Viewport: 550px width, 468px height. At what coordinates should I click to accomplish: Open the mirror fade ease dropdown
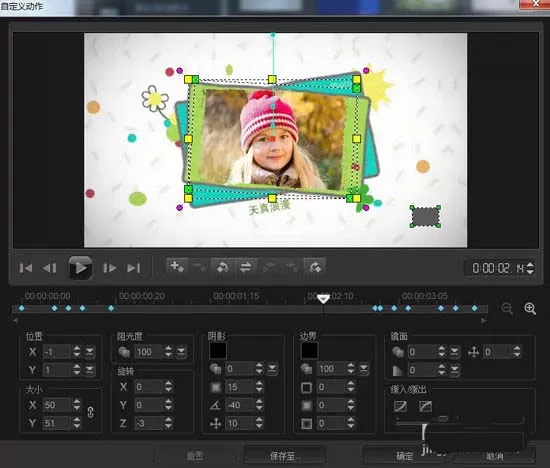point(455,370)
